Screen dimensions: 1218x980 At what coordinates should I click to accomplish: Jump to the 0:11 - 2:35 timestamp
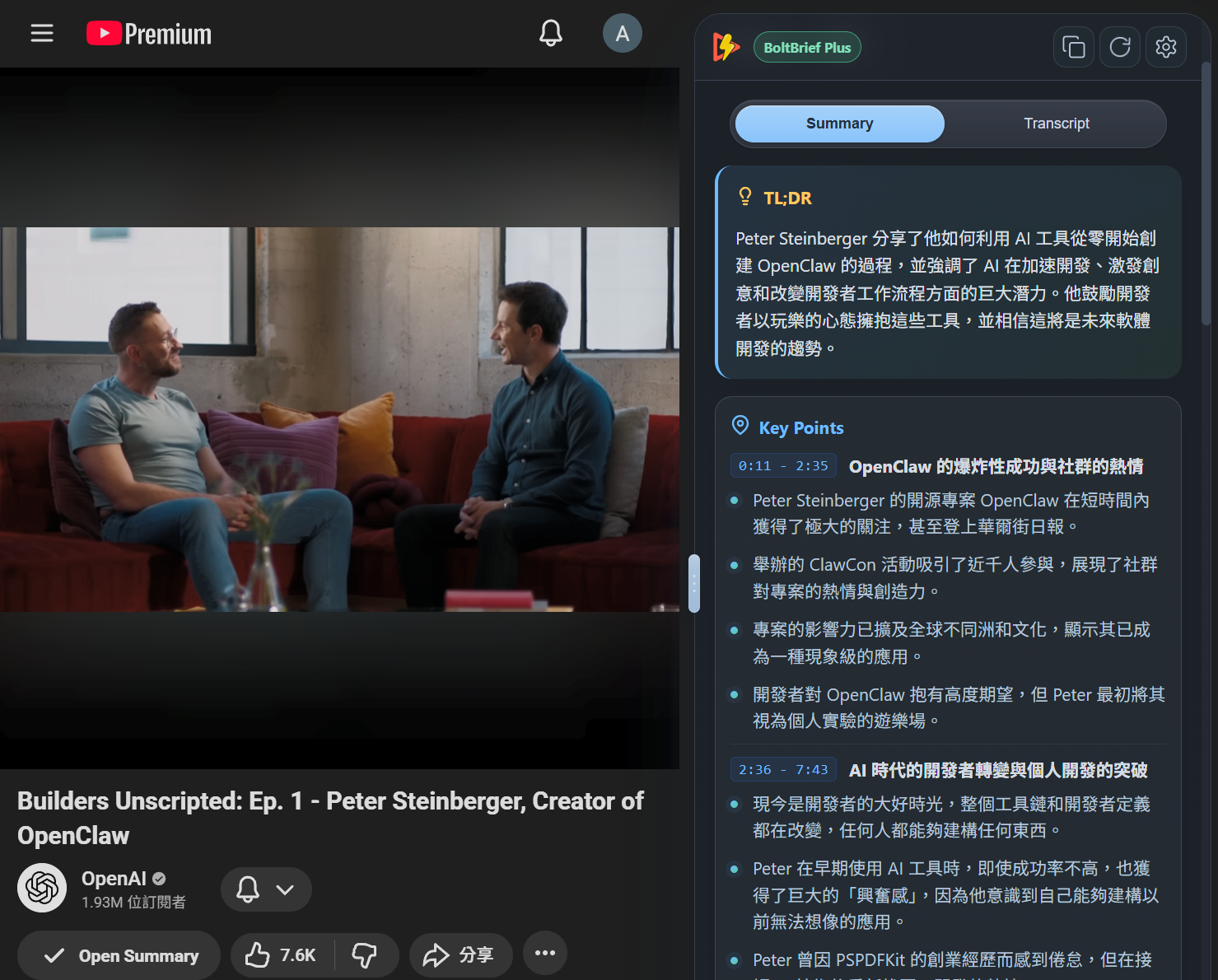click(783, 466)
